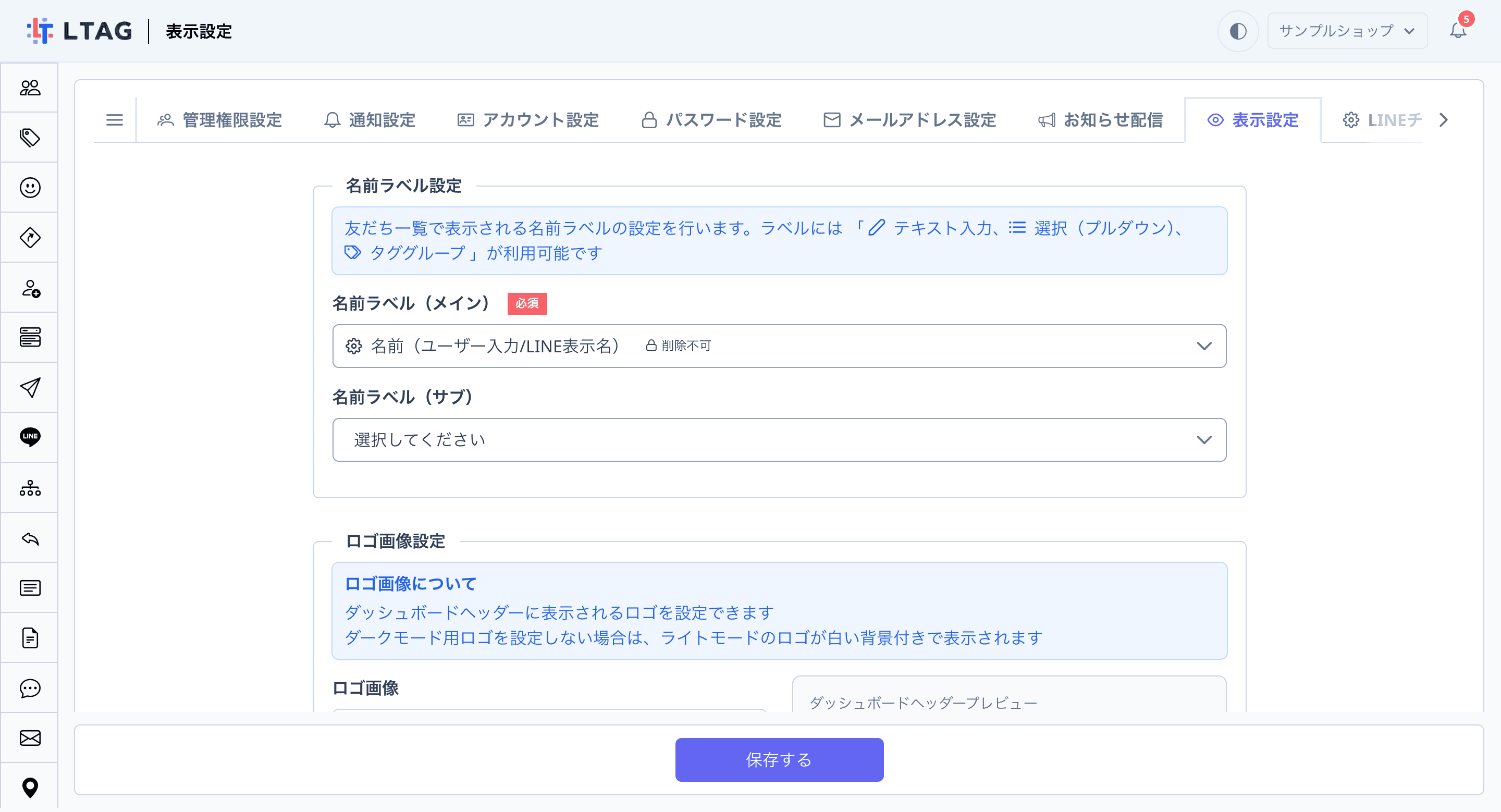Click the reply arrow sidebar icon
Viewport: 1501px width, 812px height.
point(30,538)
